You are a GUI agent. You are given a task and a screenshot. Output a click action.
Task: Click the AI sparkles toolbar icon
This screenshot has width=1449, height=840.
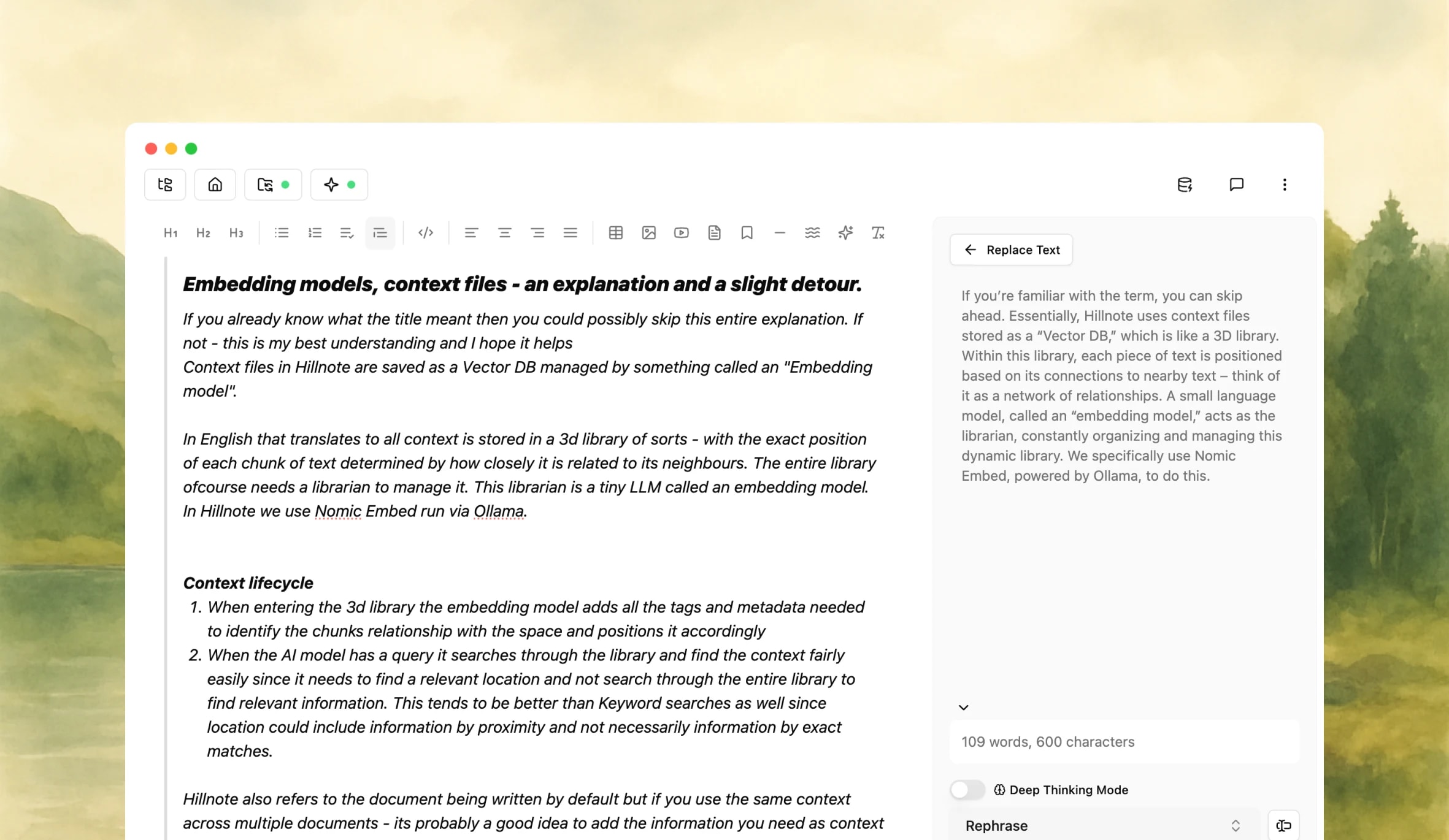tap(845, 233)
